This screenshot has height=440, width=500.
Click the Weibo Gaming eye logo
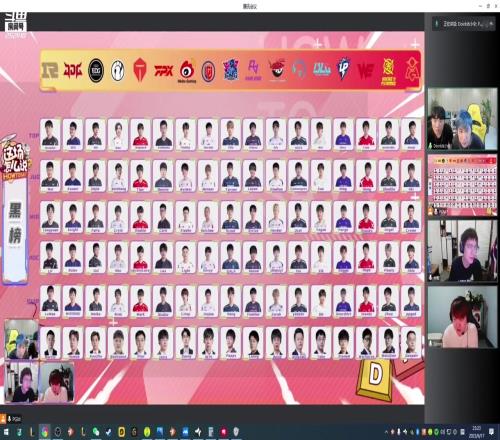pyautogui.click(x=187, y=71)
